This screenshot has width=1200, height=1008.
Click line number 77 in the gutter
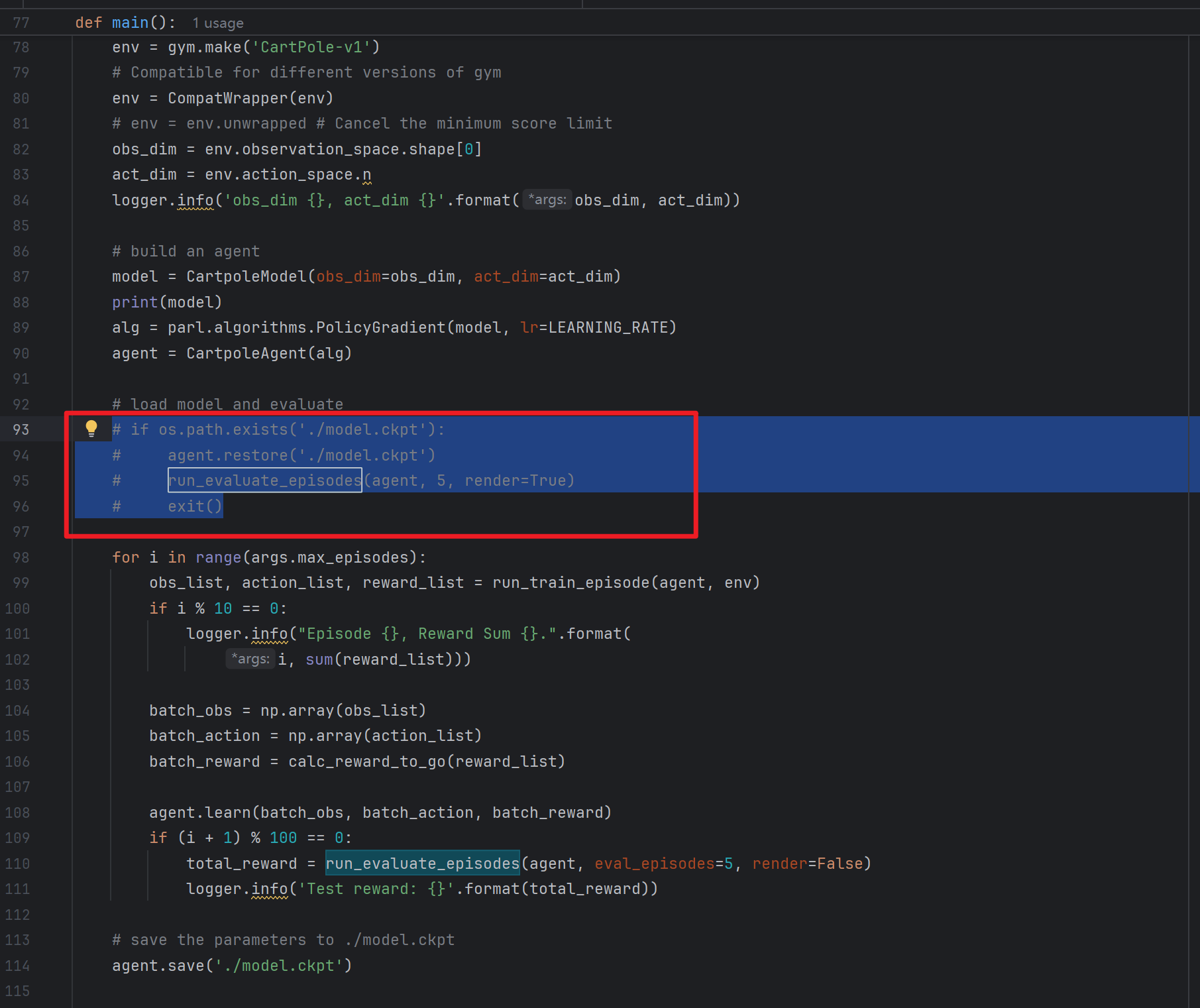tap(21, 23)
